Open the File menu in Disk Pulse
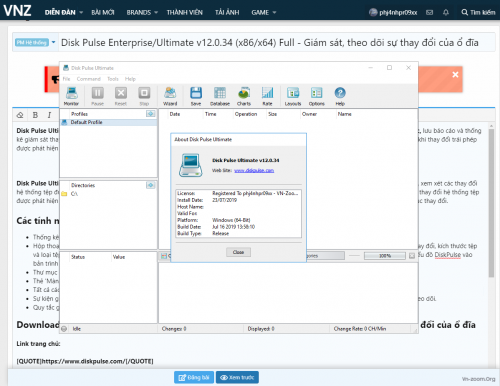Viewport: 500px width, 386px height. [x=66, y=79]
